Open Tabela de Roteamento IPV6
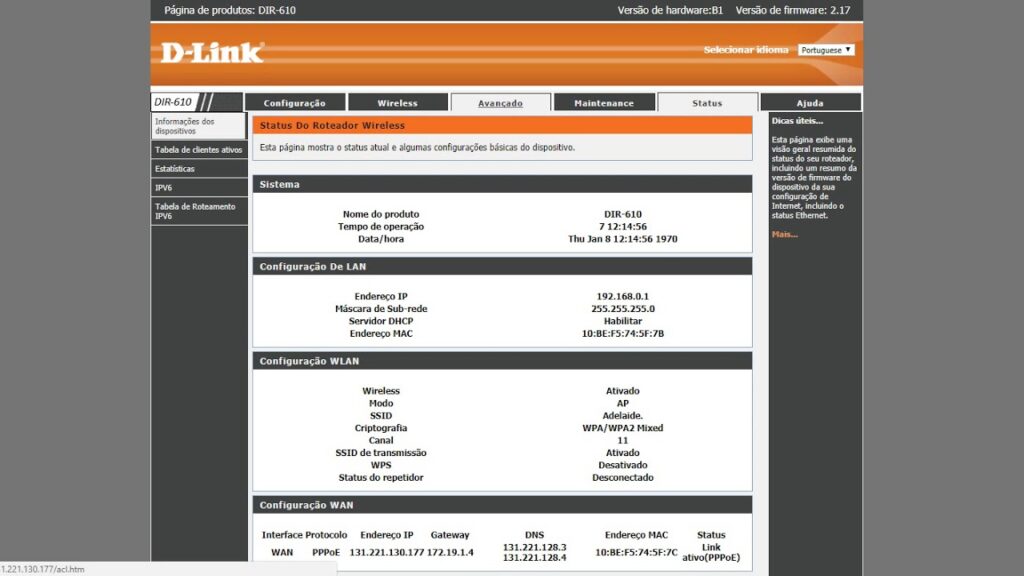Viewport: 1024px width, 576px height. pyautogui.click(x=199, y=211)
